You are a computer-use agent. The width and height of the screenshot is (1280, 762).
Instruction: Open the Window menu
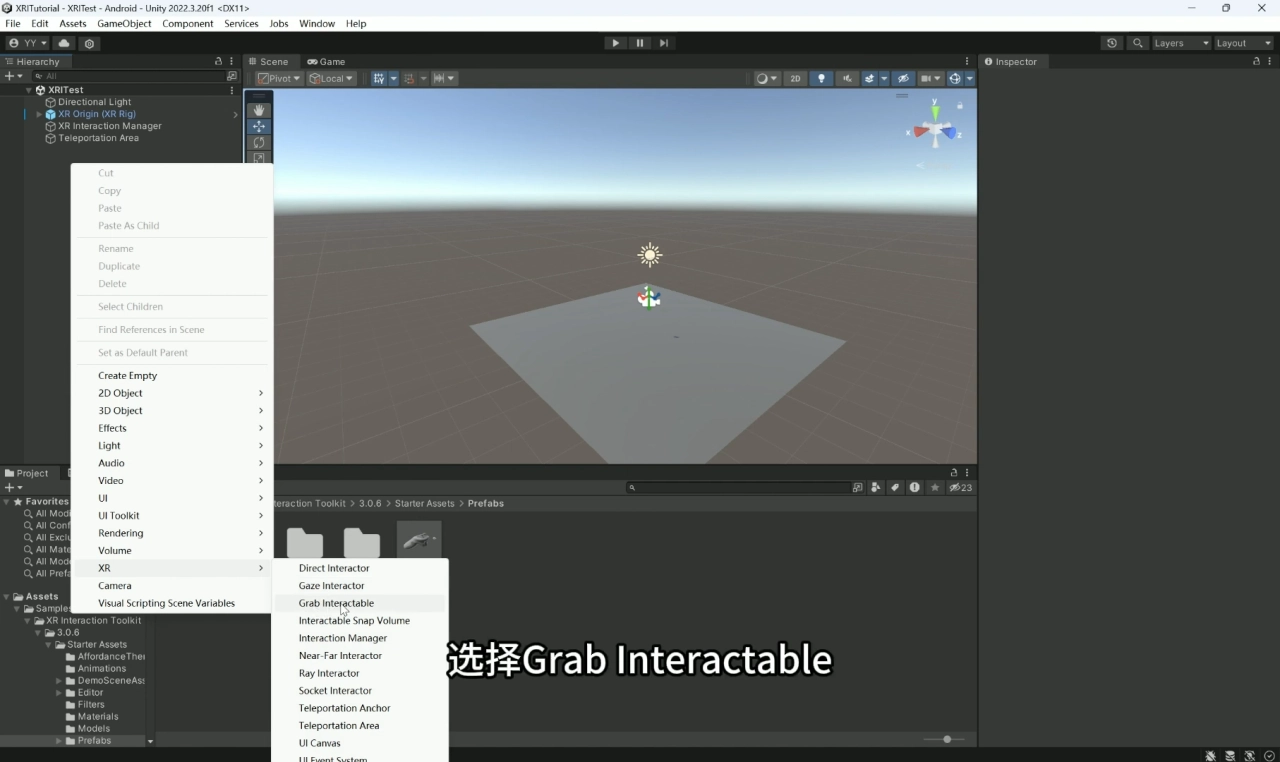pos(317,23)
